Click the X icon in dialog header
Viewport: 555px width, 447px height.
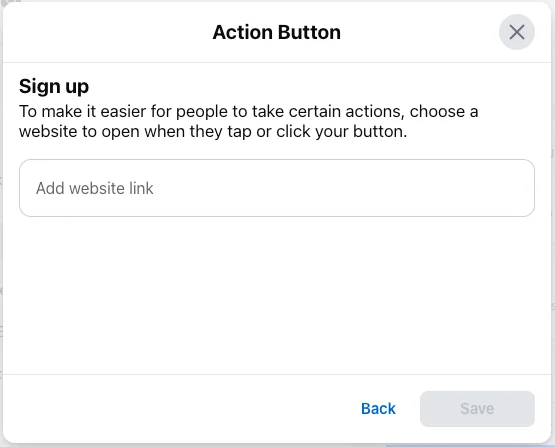516,32
